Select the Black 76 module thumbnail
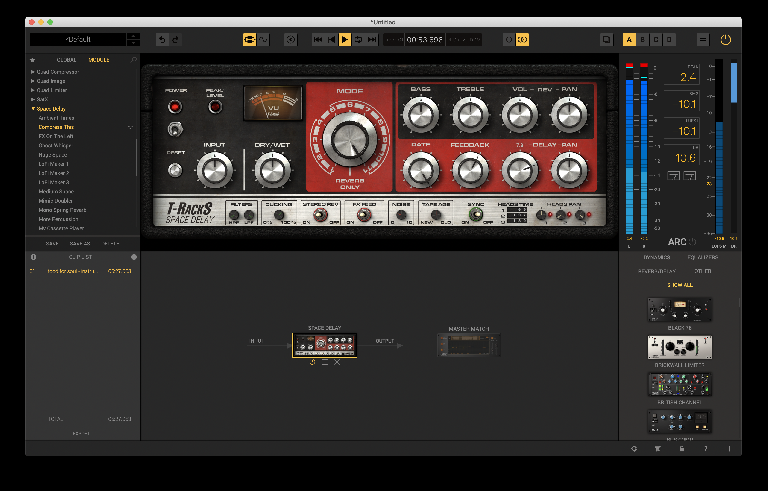This screenshot has height=491, width=768. (680, 310)
